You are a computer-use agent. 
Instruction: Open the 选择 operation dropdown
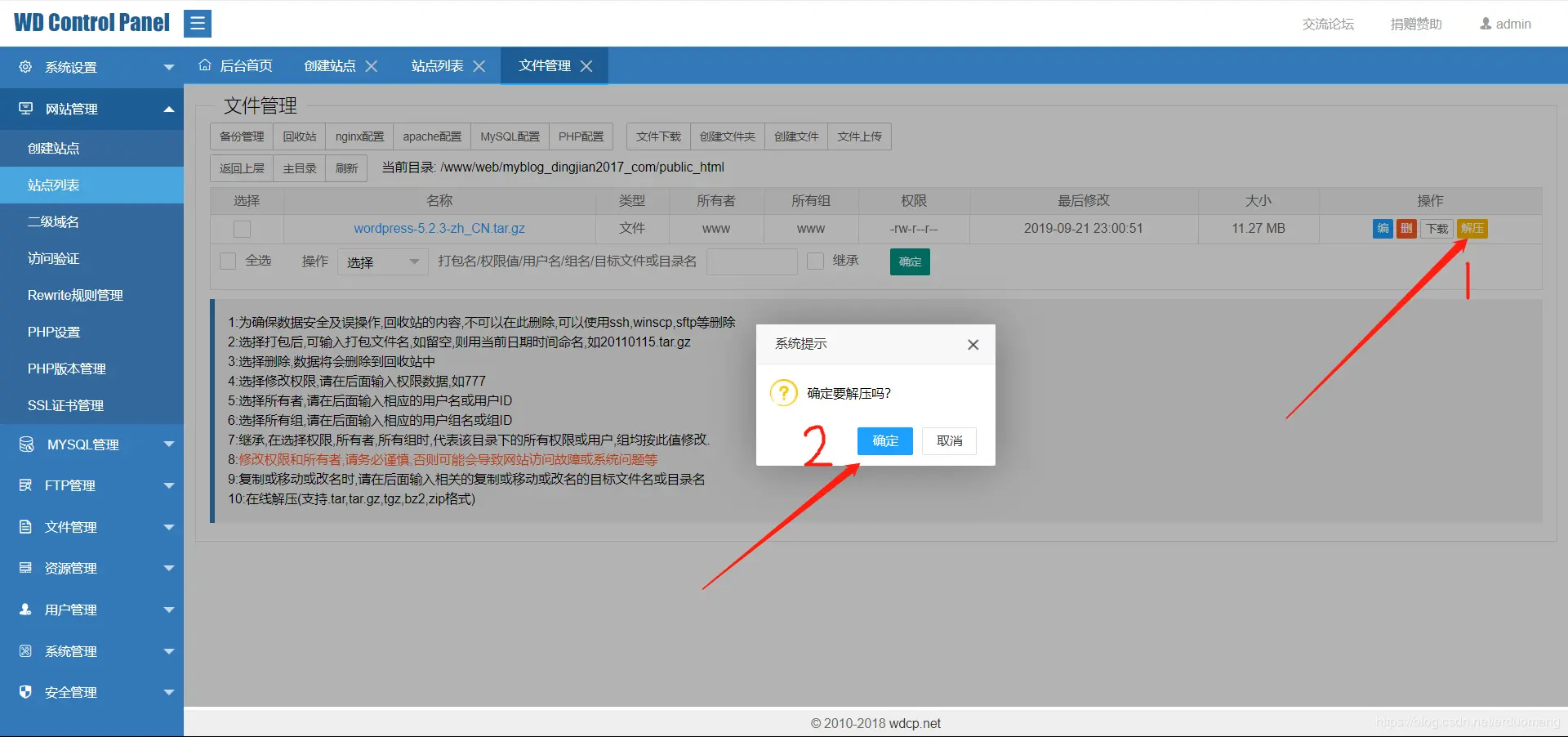[381, 261]
